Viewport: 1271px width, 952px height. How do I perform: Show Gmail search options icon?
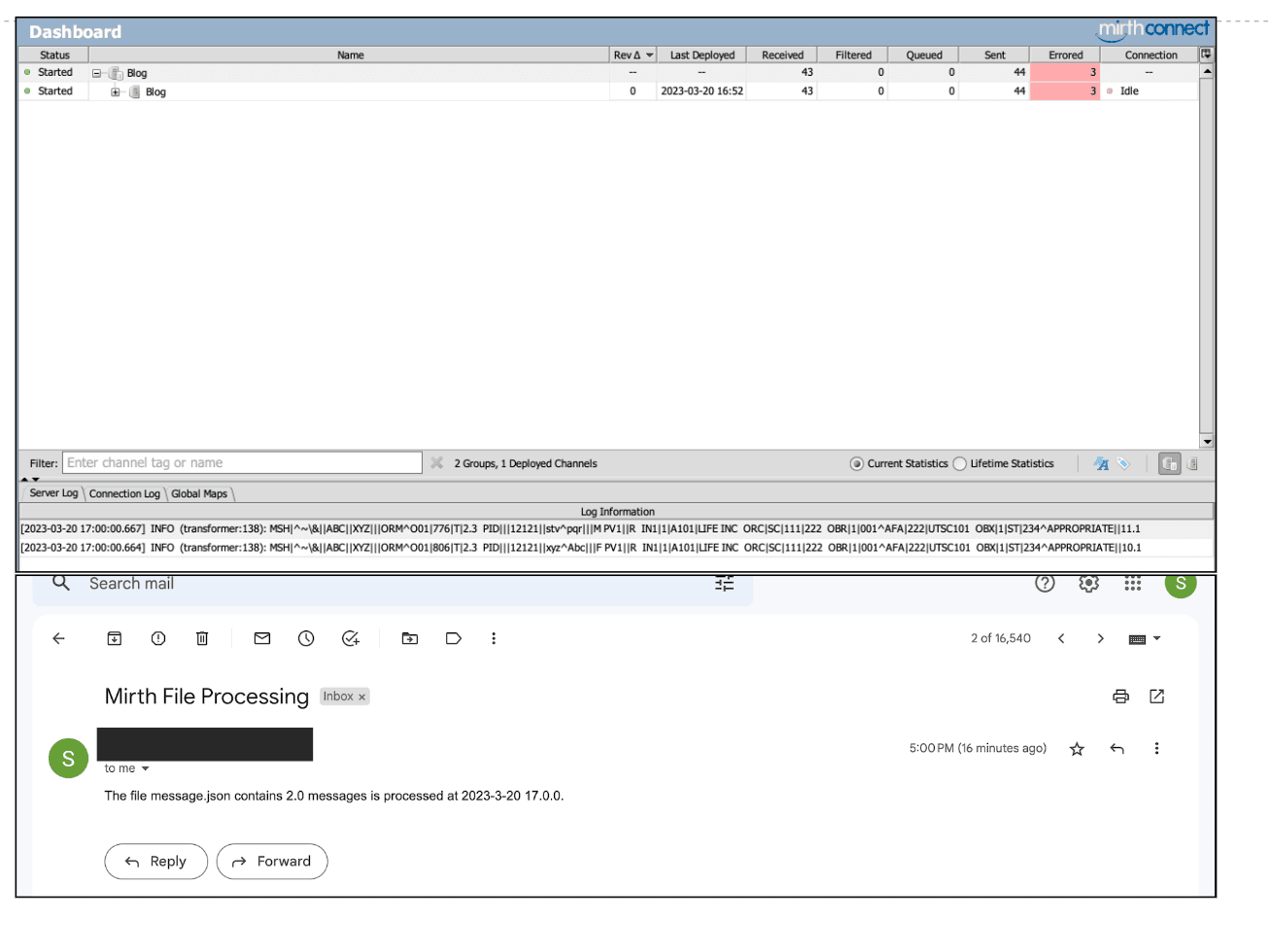click(x=725, y=584)
